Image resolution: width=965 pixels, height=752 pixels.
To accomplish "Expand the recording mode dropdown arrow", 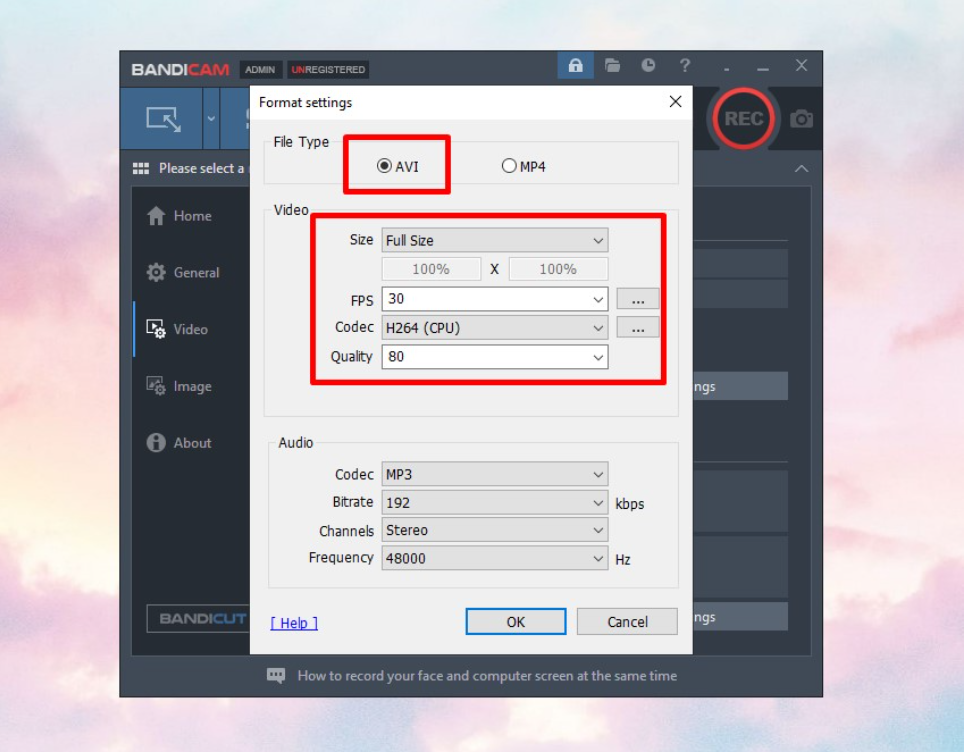I will [211, 119].
